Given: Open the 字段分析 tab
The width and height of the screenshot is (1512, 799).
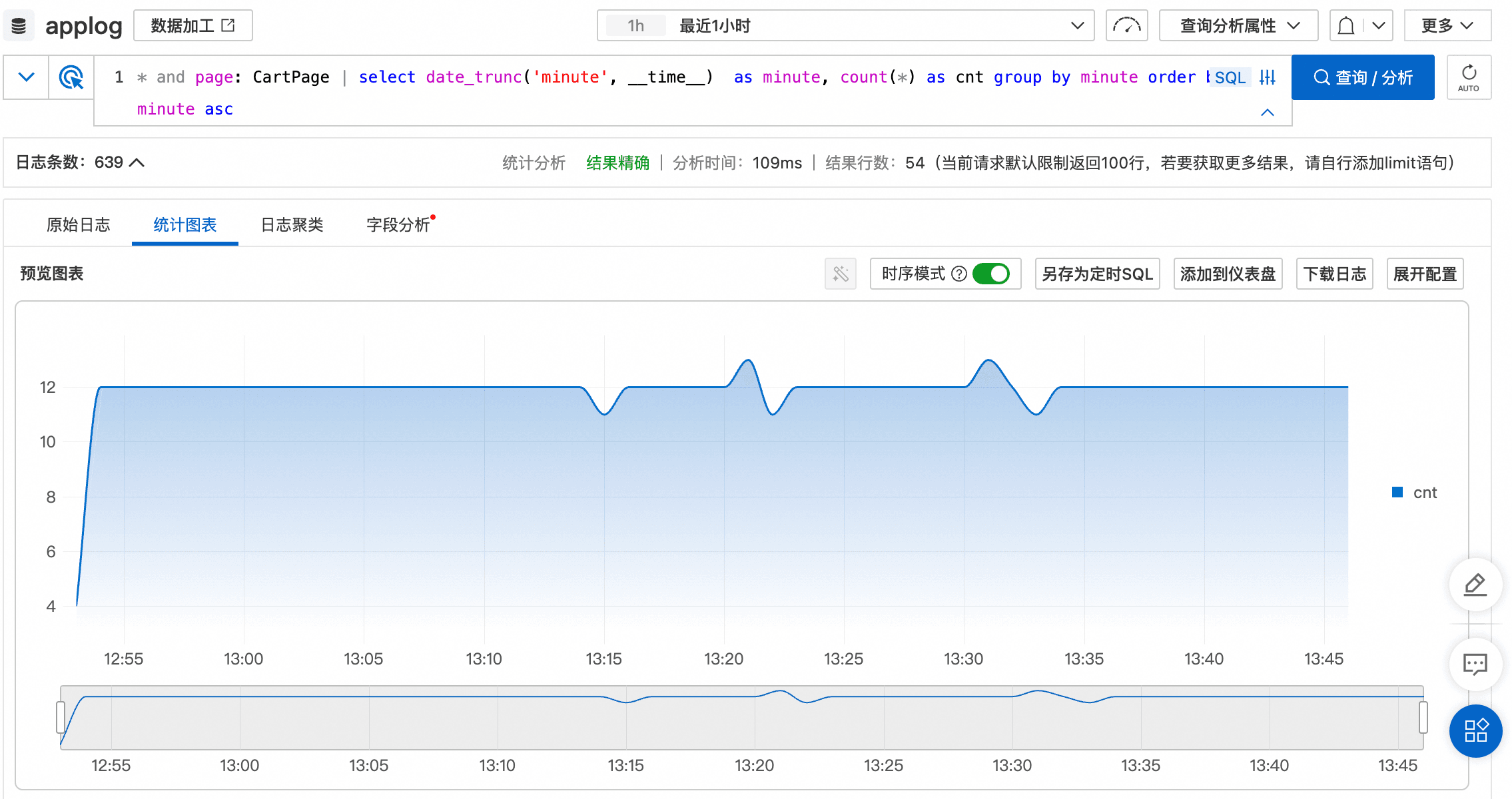Looking at the screenshot, I should pos(398,225).
